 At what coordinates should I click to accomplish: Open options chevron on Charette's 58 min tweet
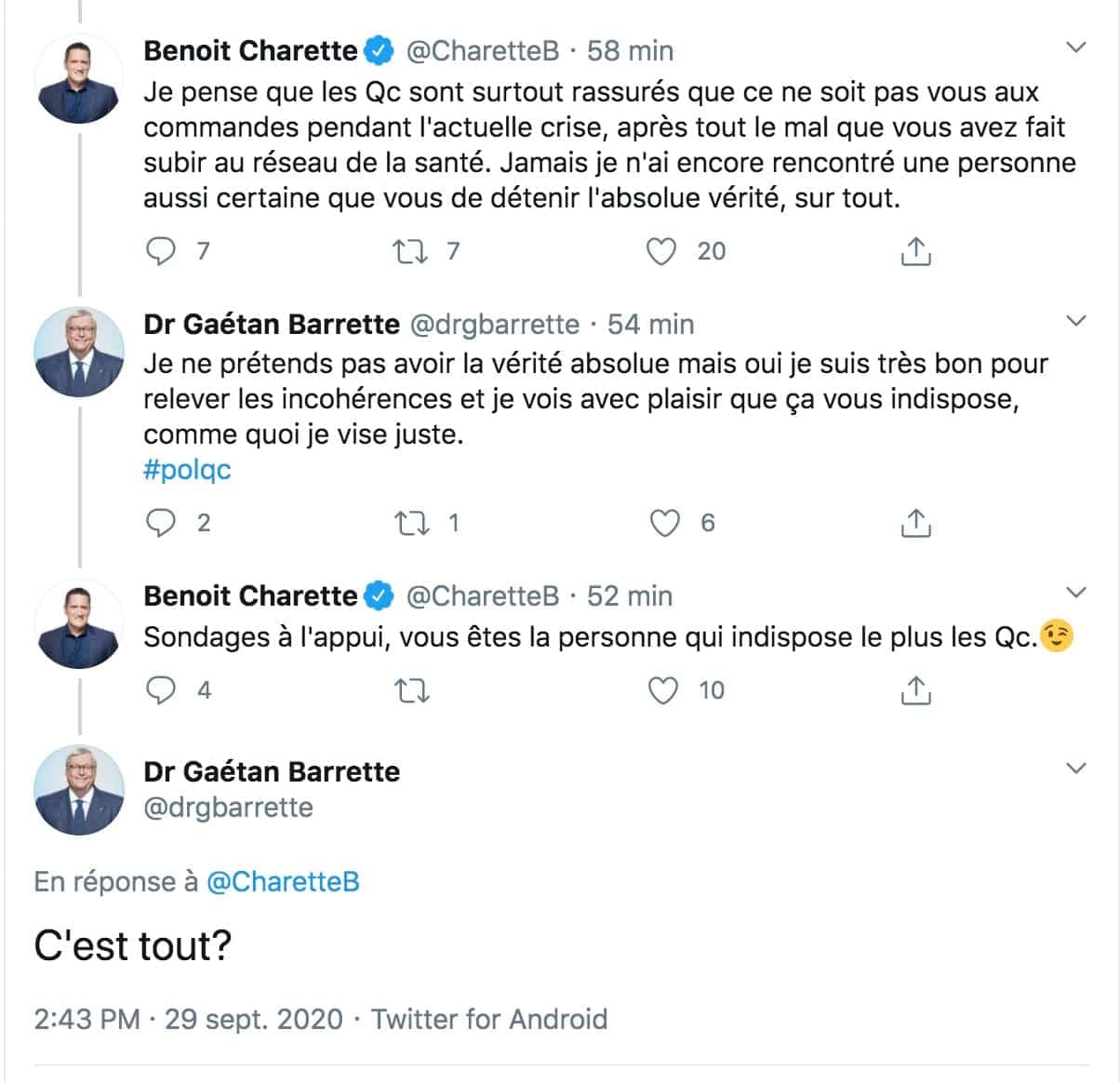coord(1075,47)
